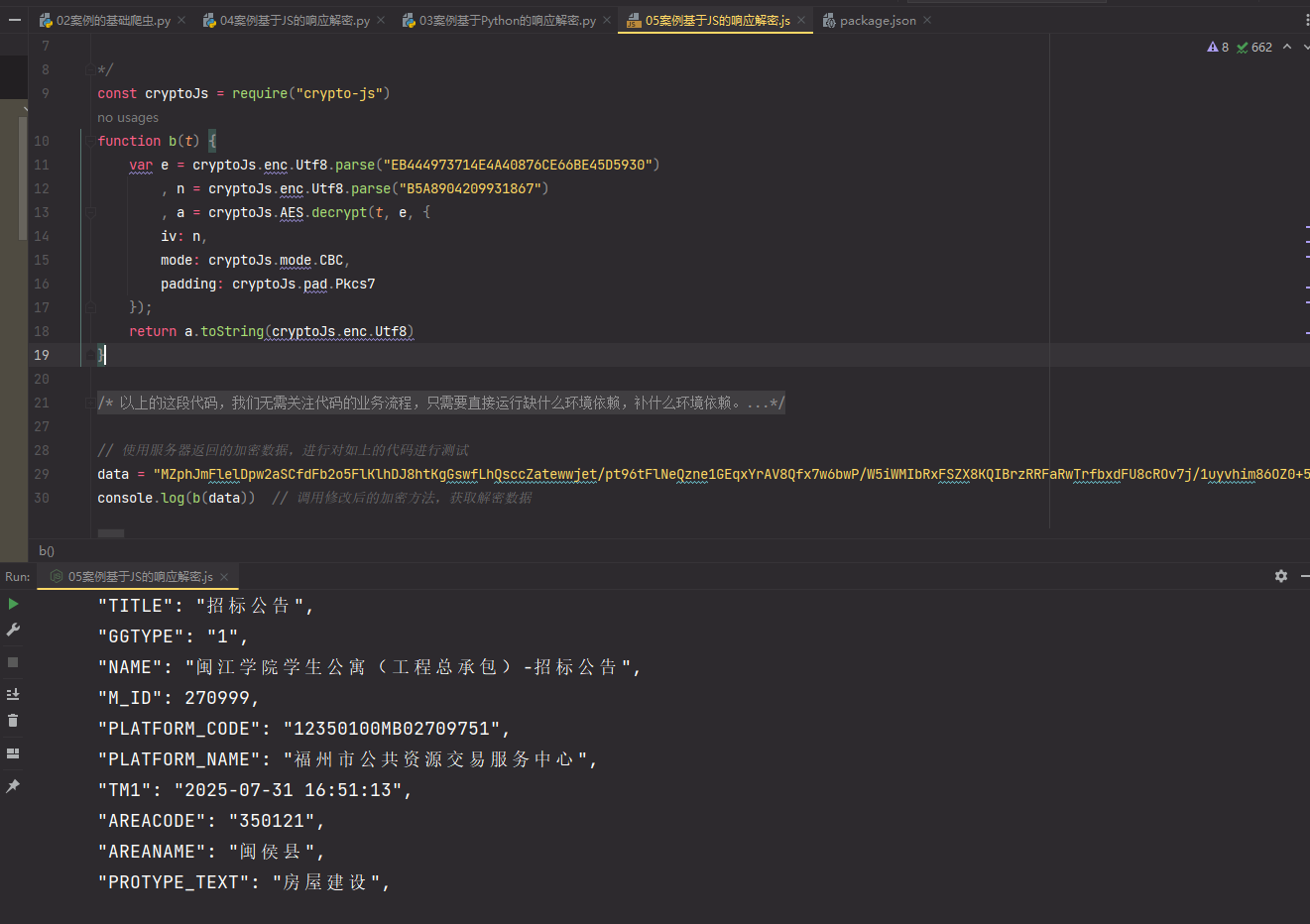Click cryptoJs.mode.CBC on line 15
1310x924 pixels.
click(x=276, y=260)
